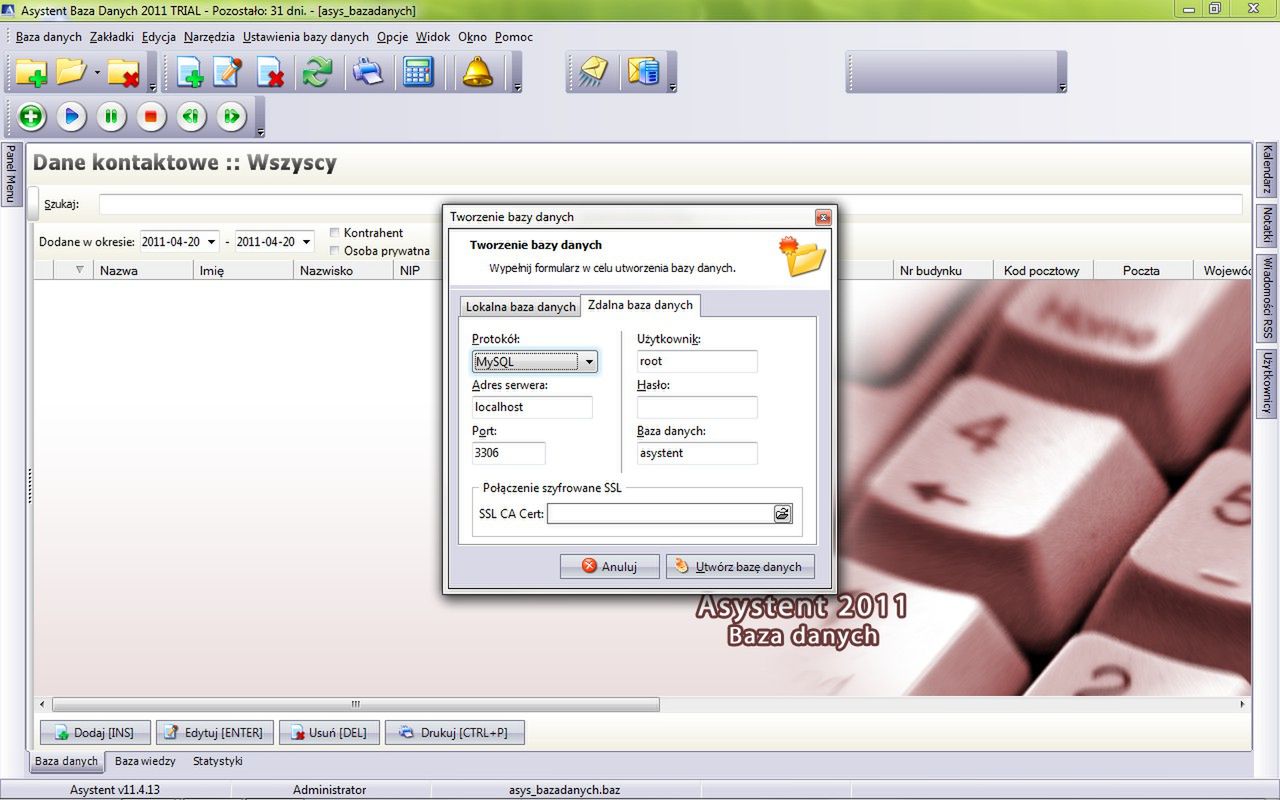Open the Opcje menu
Screen dimensions: 1280x800
point(393,37)
